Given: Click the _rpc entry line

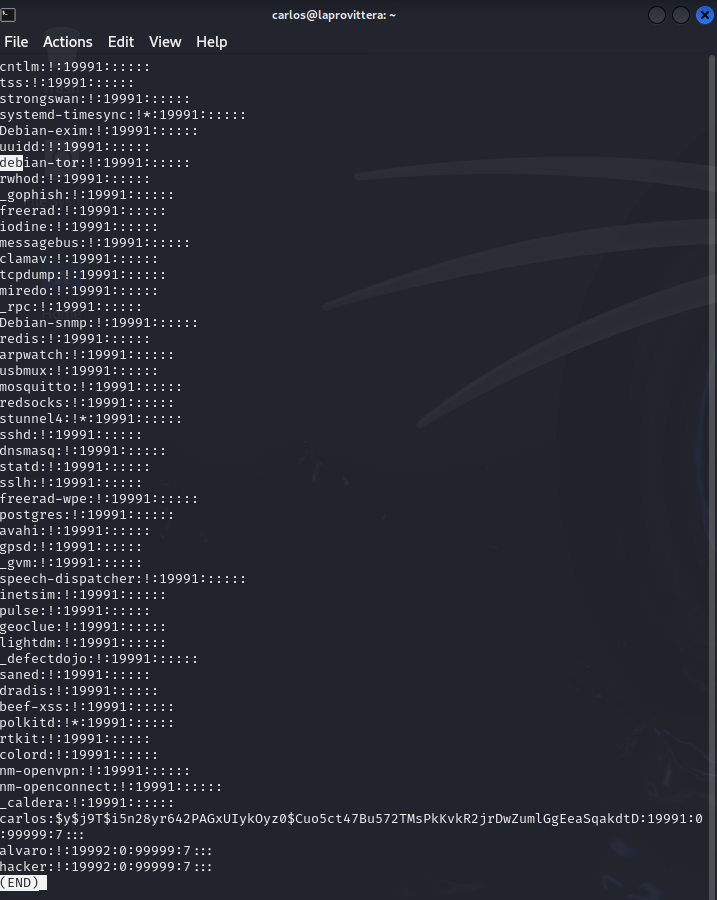Looking at the screenshot, I should click(x=71, y=307).
